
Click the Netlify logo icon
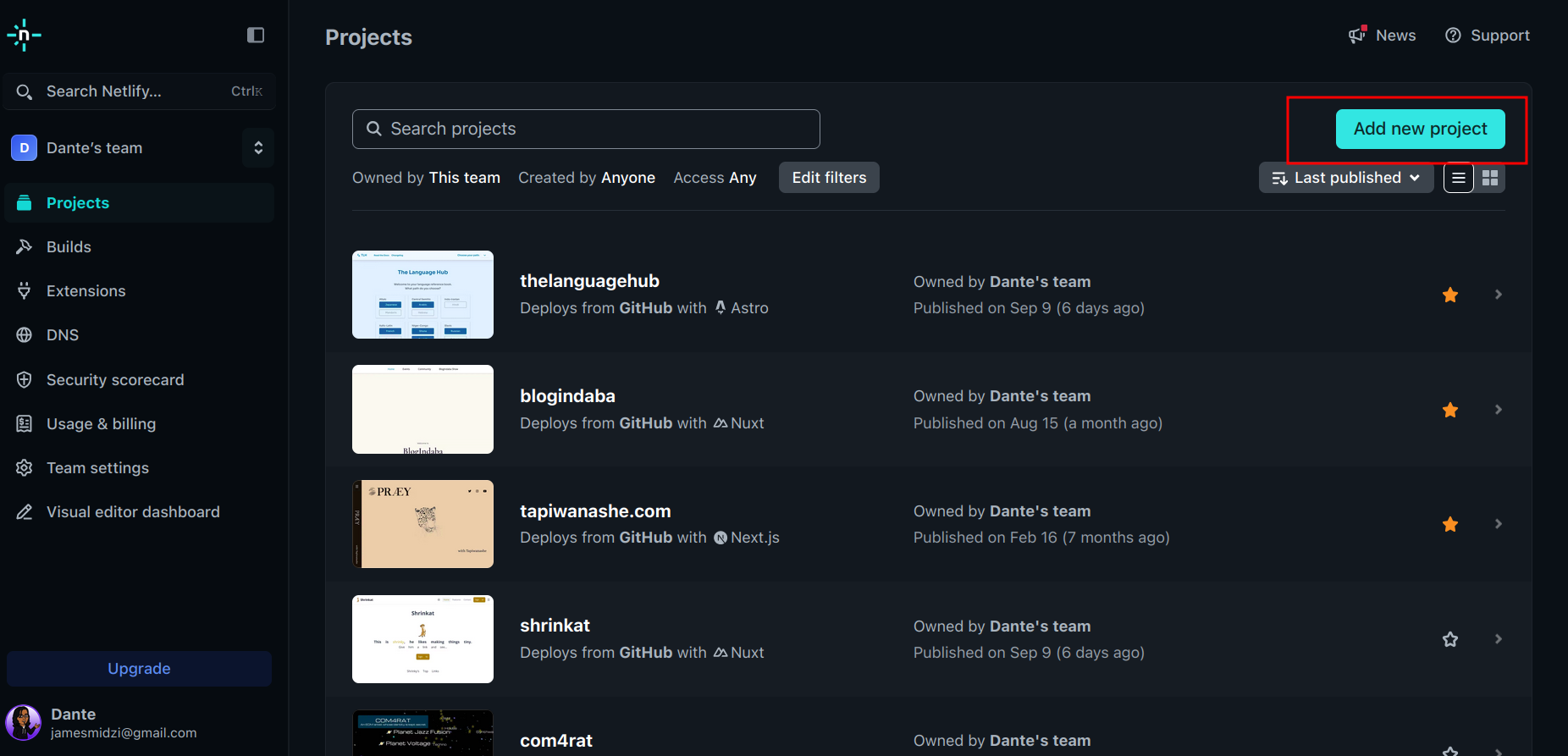(x=24, y=35)
